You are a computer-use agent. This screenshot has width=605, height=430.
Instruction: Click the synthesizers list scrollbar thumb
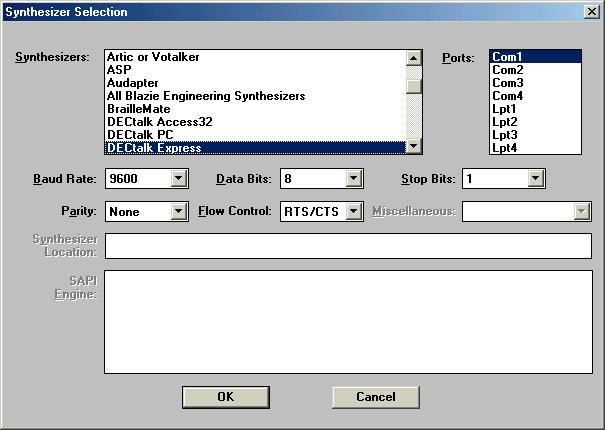(414, 86)
